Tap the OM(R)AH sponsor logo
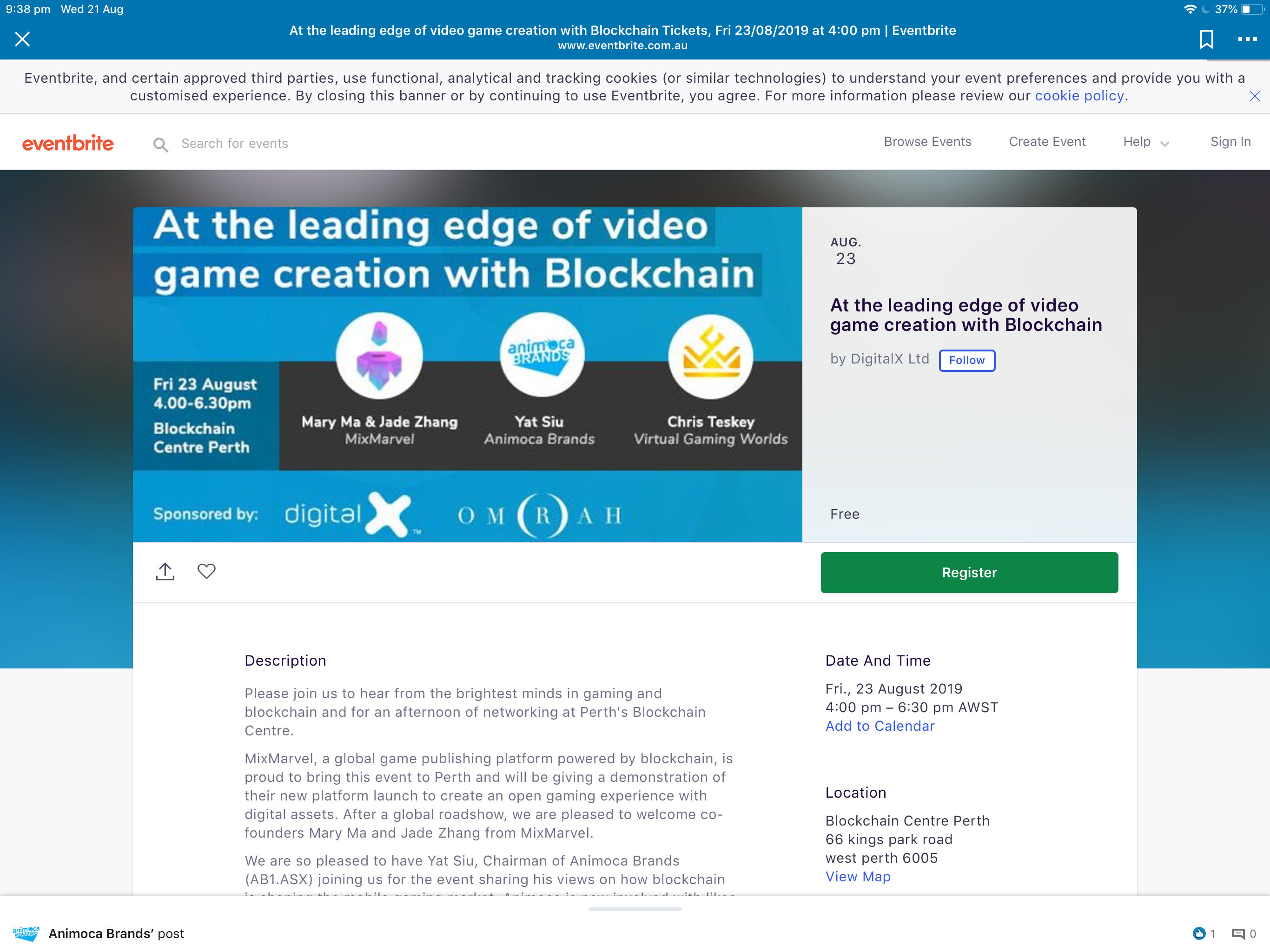Screen dimensions: 1270x952 [540, 516]
